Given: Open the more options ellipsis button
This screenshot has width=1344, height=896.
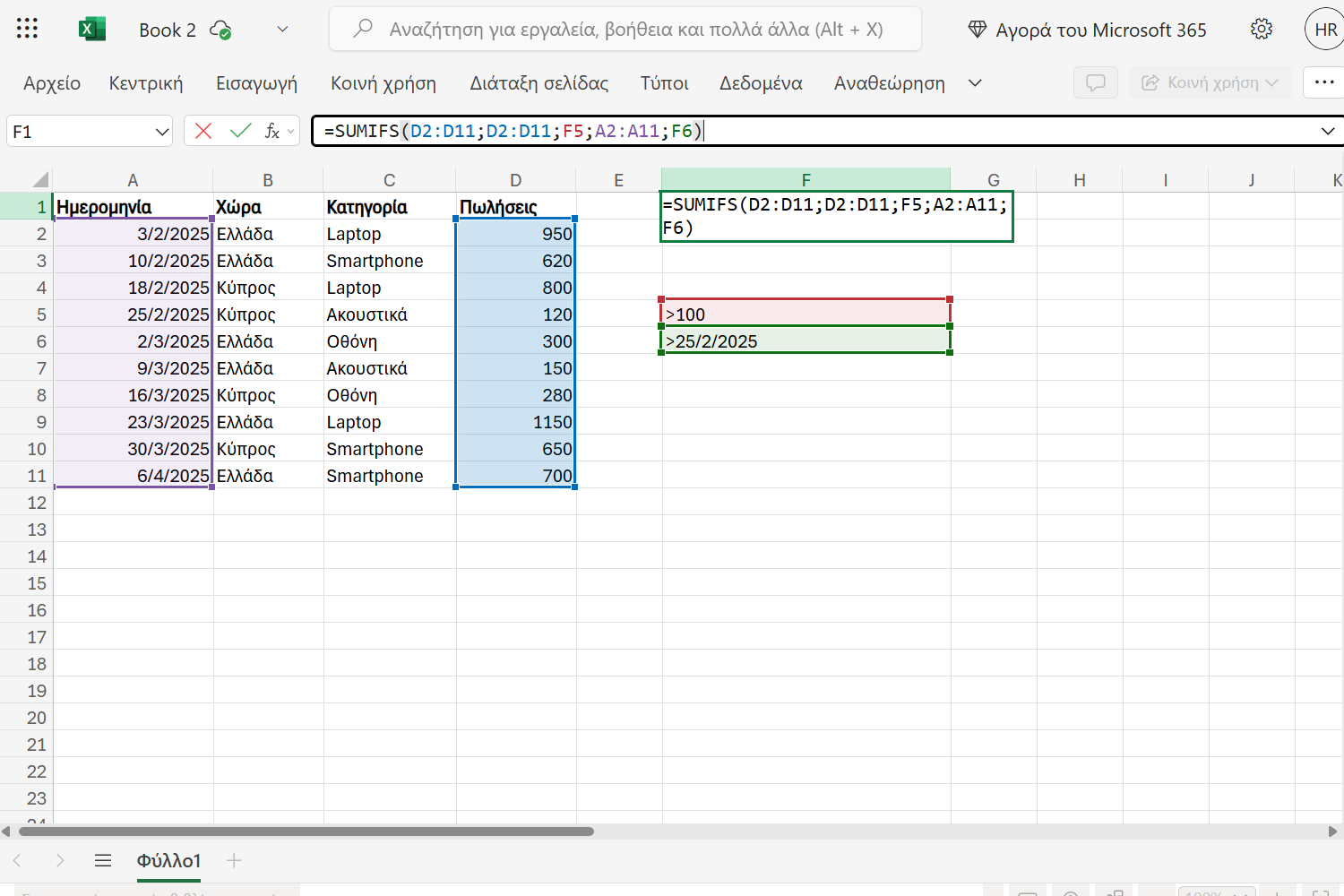Looking at the screenshot, I should click(1324, 82).
